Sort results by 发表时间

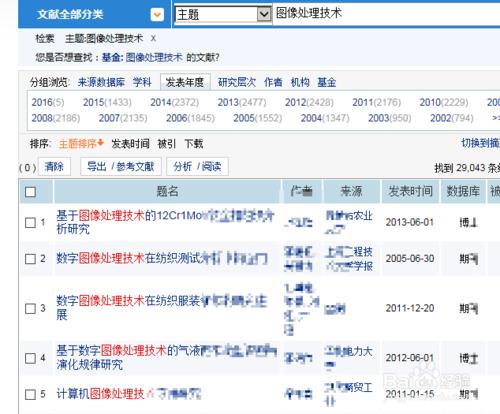pos(130,144)
